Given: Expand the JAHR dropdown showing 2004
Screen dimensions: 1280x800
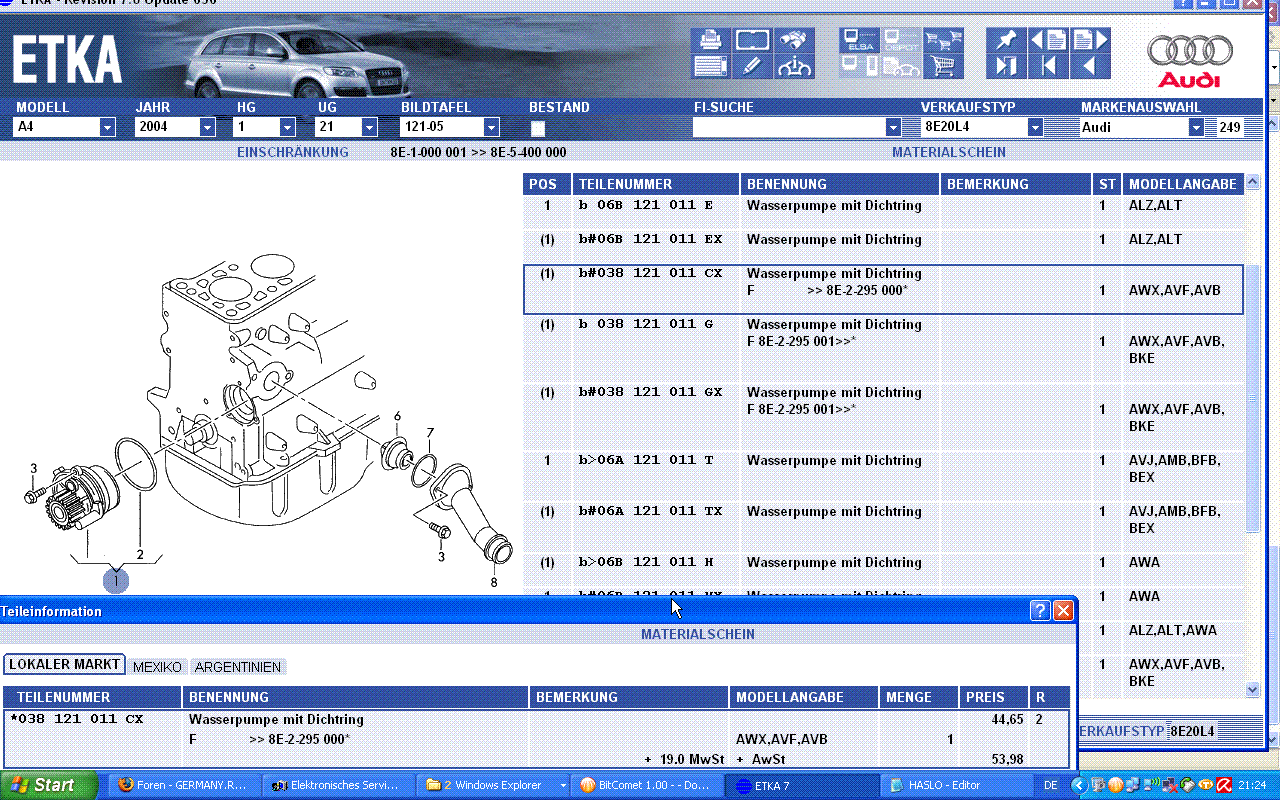Looking at the screenshot, I should pyautogui.click(x=207, y=128).
